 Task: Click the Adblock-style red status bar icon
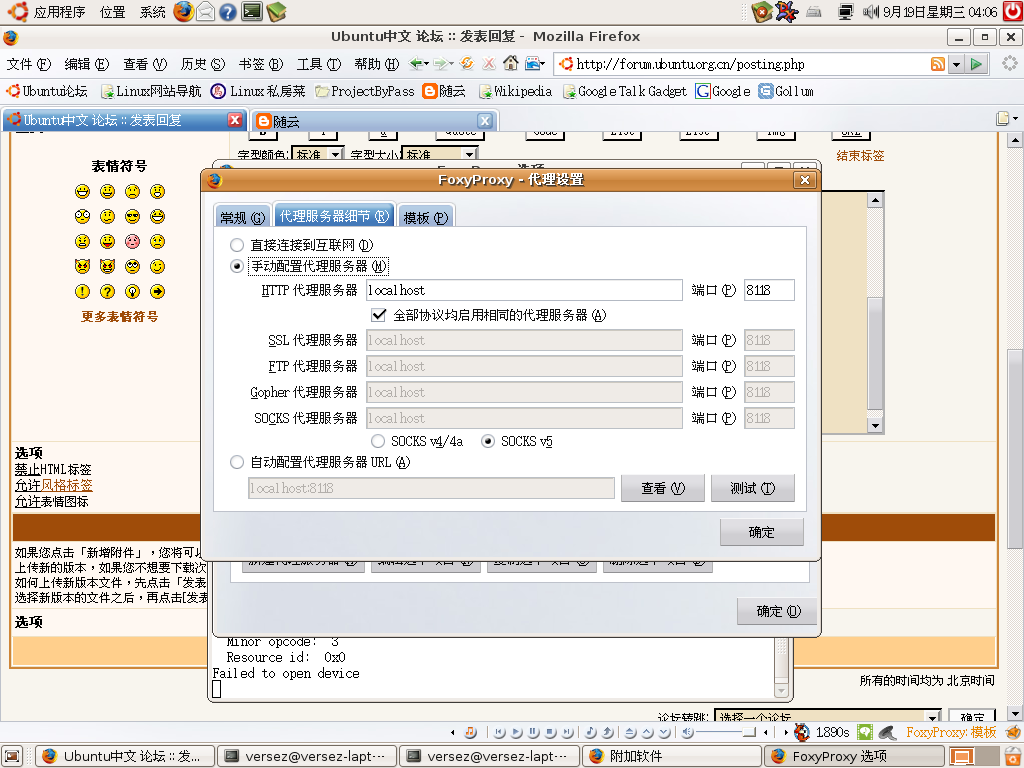tap(801, 733)
